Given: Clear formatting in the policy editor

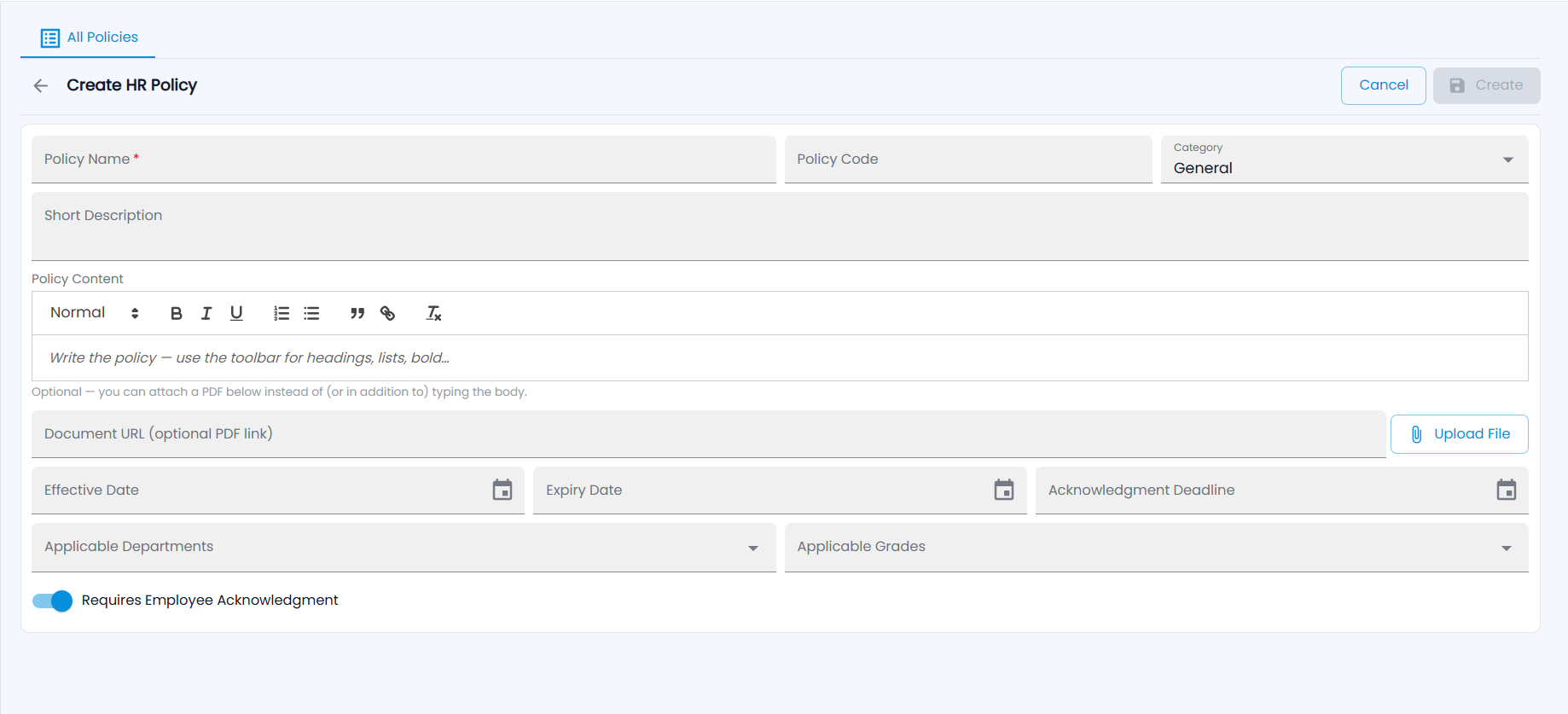Looking at the screenshot, I should pyautogui.click(x=433, y=313).
